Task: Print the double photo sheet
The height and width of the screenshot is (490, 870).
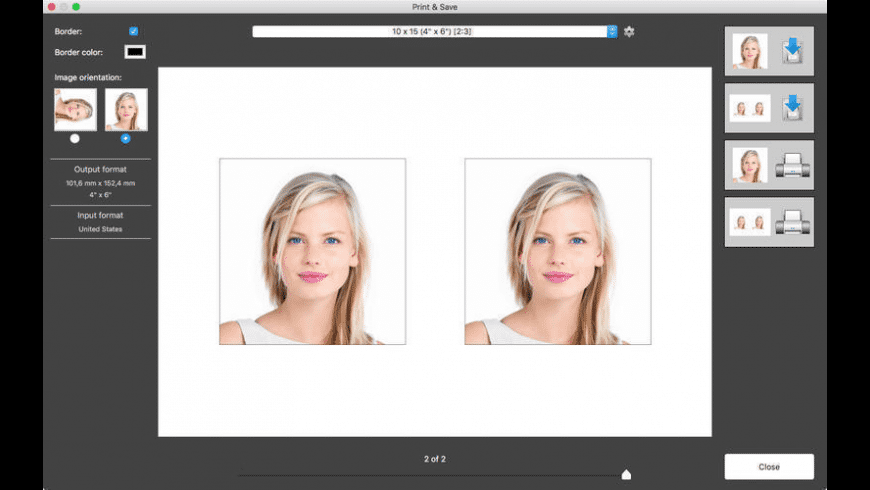Action: (x=769, y=222)
